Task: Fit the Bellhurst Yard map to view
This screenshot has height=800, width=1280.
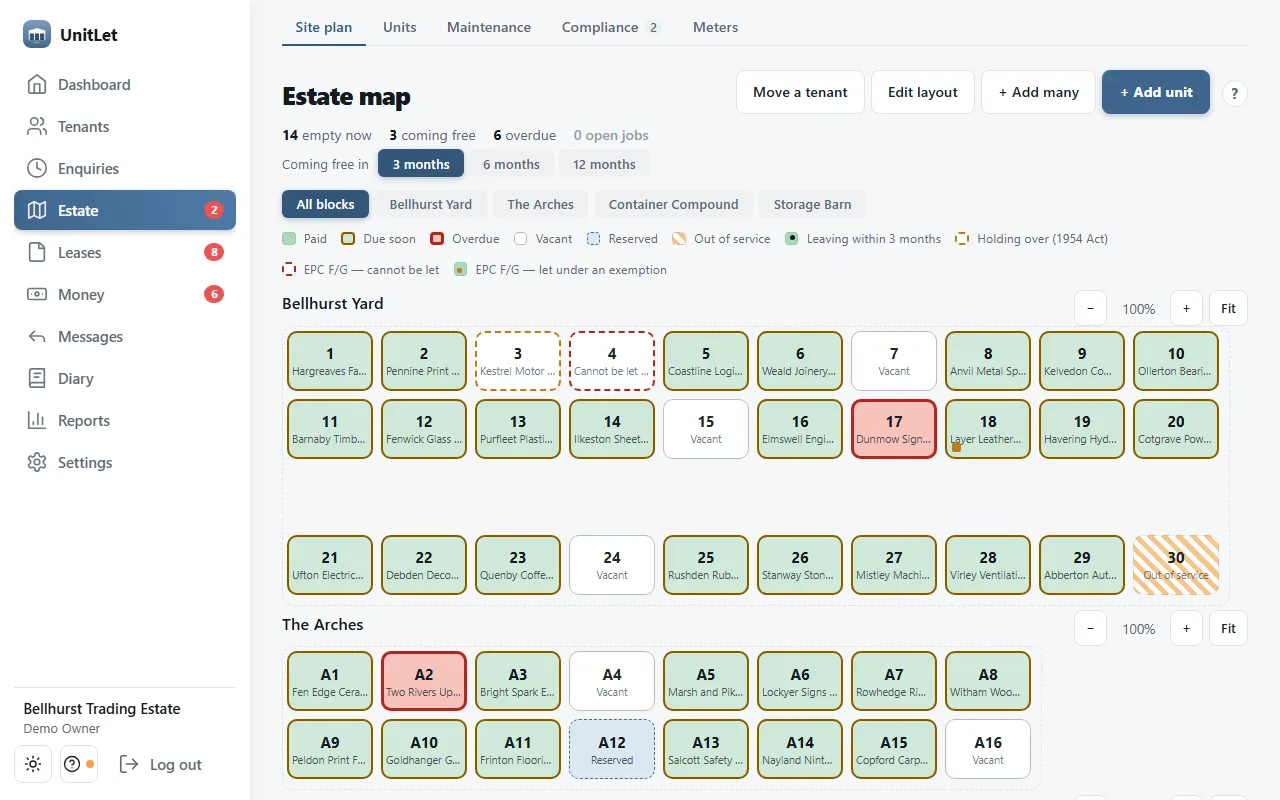Action: click(x=1228, y=308)
